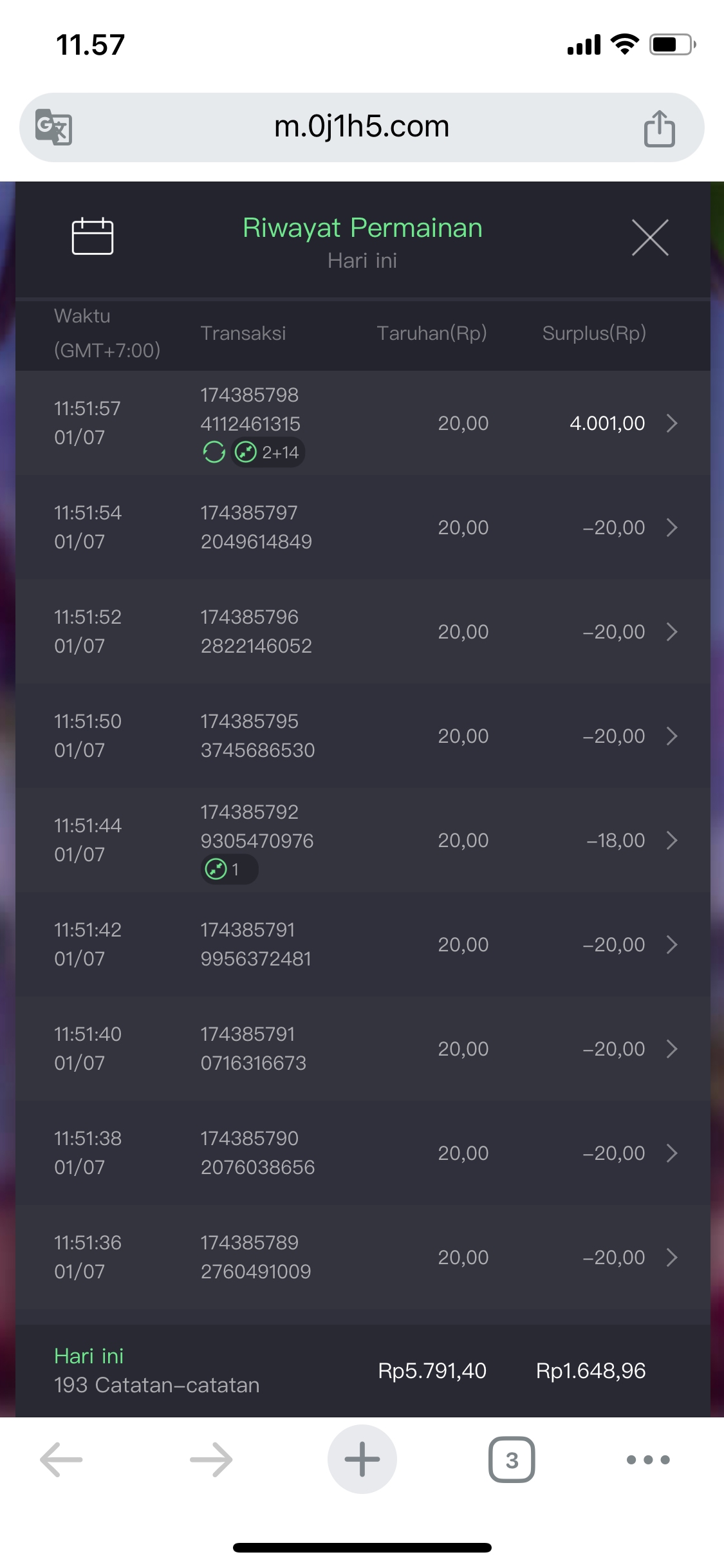
Task: Select the transaction row at 11:51:50
Action: point(360,736)
